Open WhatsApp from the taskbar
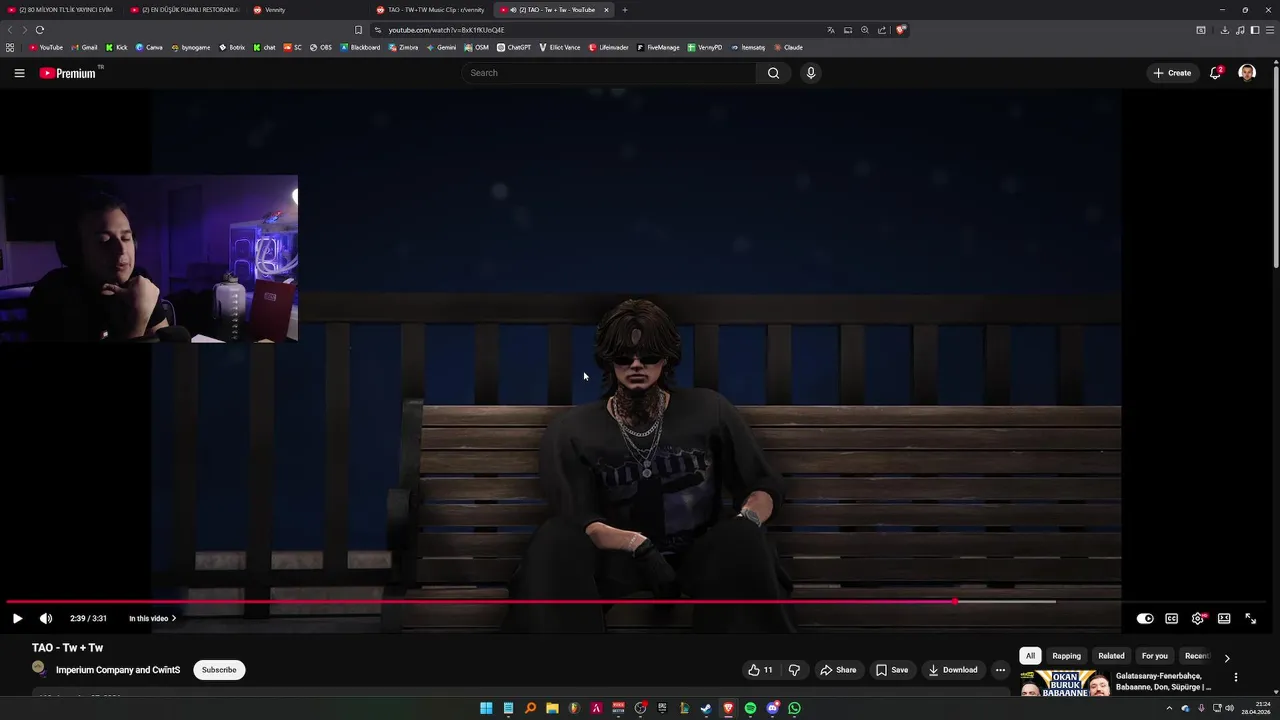The height and width of the screenshot is (720, 1280). (794, 708)
